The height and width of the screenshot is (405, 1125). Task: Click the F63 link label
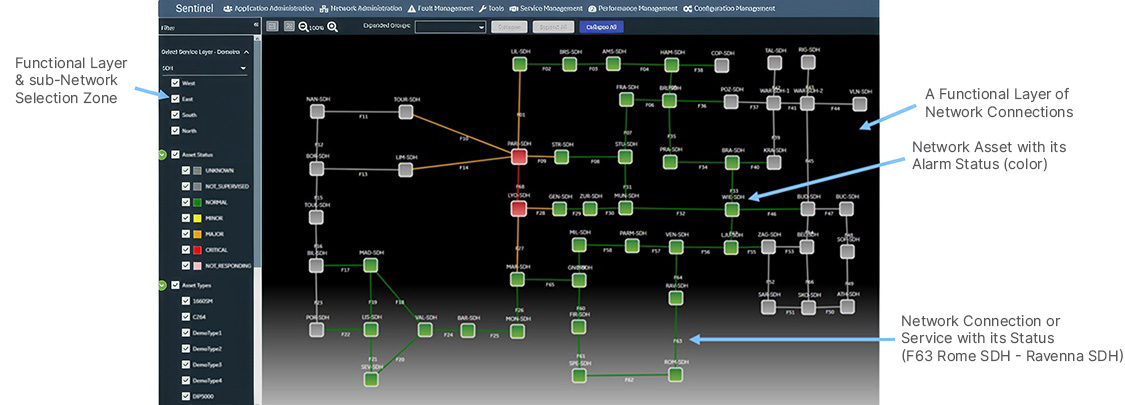[x=677, y=341]
